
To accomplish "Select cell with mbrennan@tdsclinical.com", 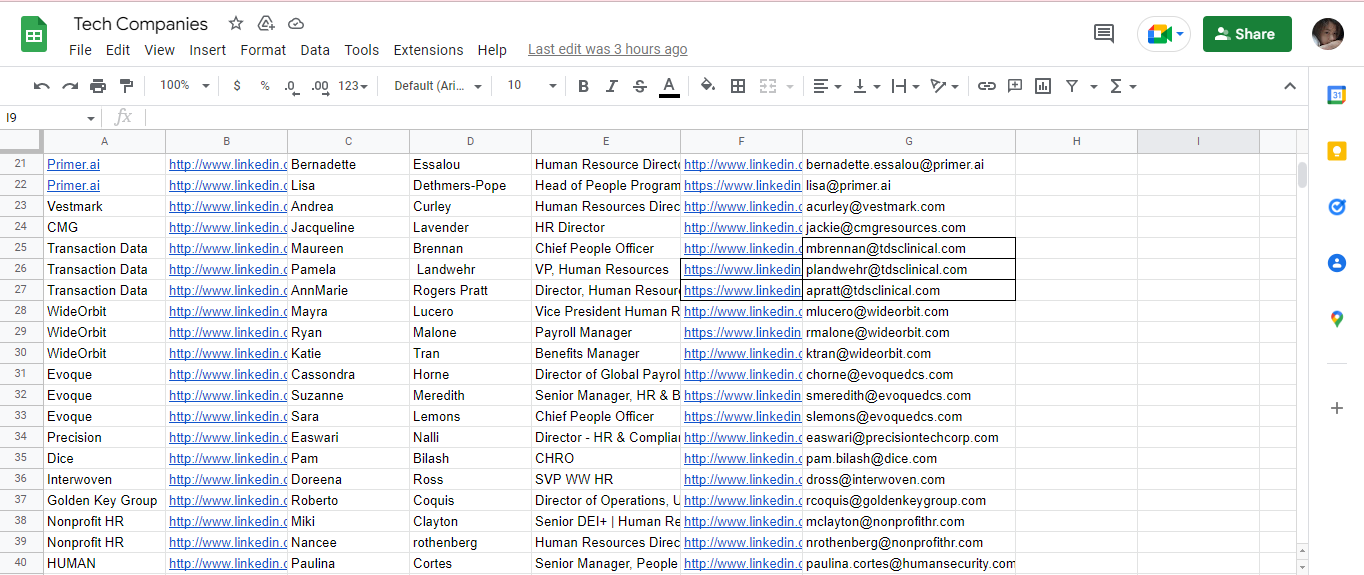I will pos(909,248).
